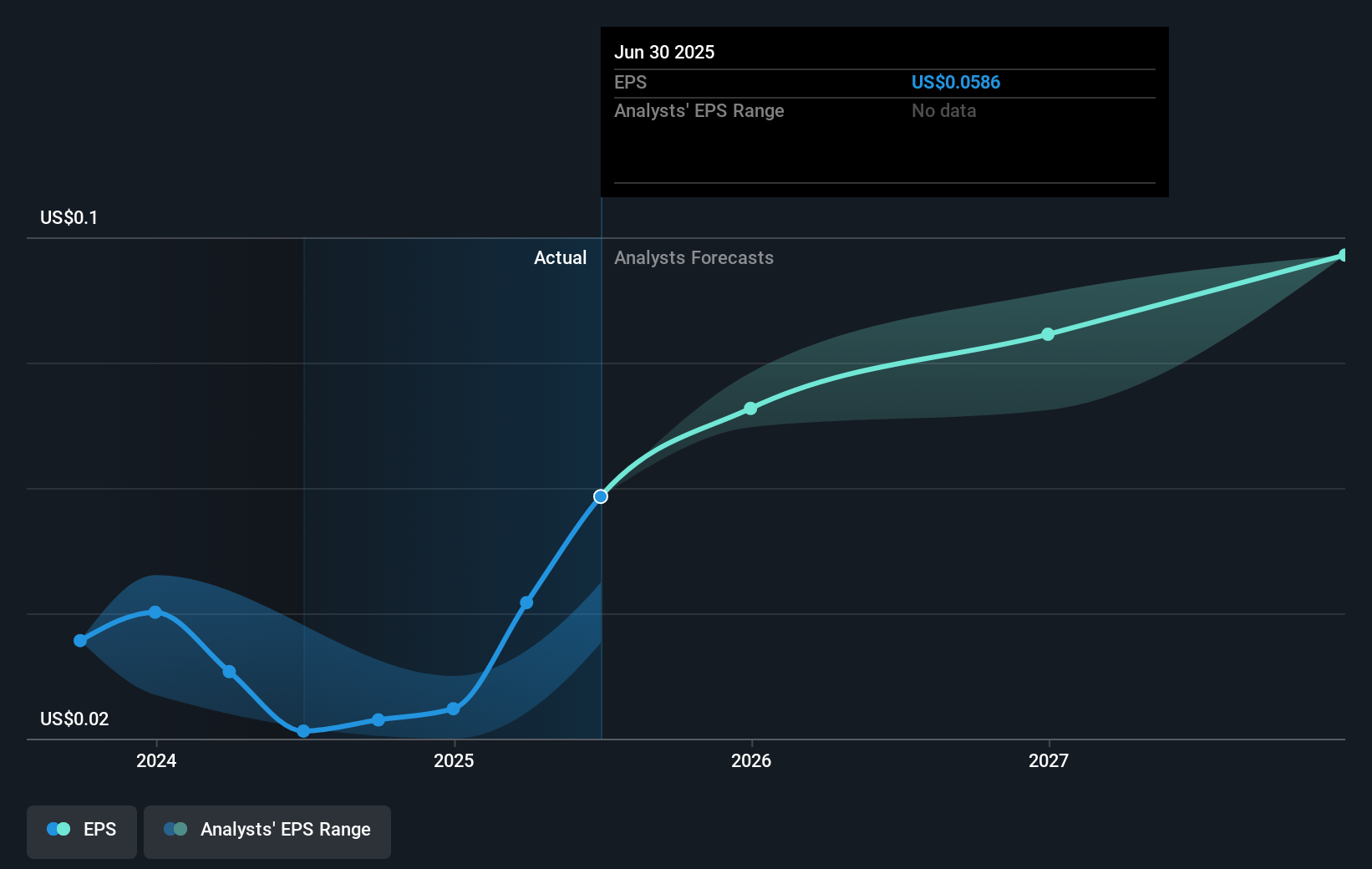Click the 'Analysts Forecasts' section label
The height and width of the screenshot is (869, 1372).
[x=694, y=257]
